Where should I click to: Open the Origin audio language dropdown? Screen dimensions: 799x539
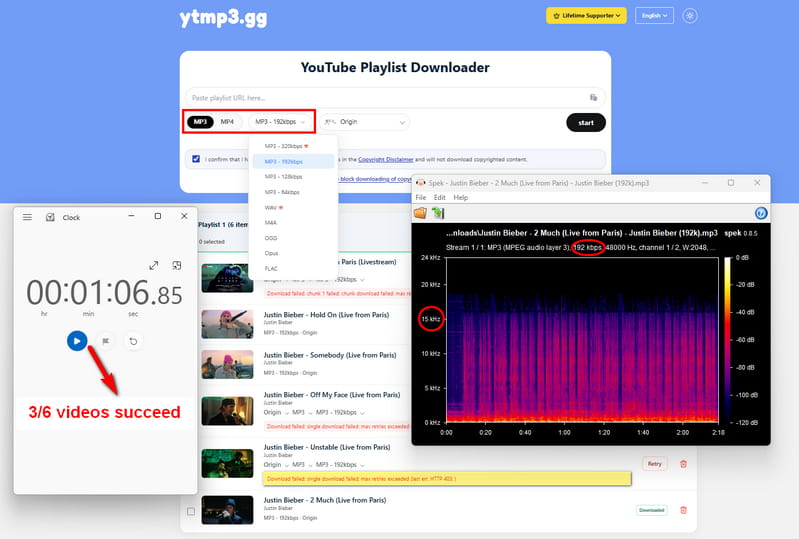364,122
